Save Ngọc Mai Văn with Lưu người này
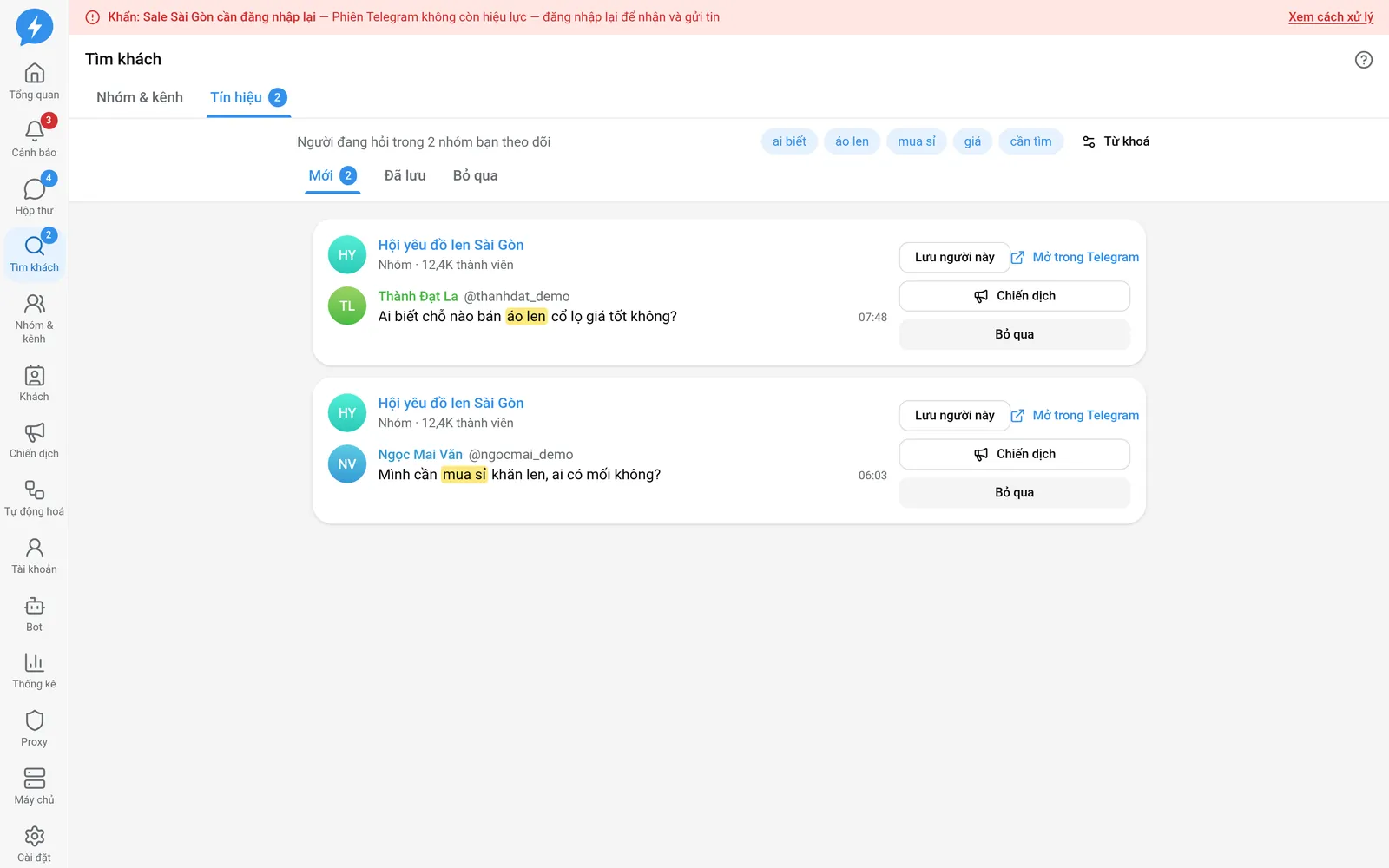The width and height of the screenshot is (1389, 868). [954, 415]
